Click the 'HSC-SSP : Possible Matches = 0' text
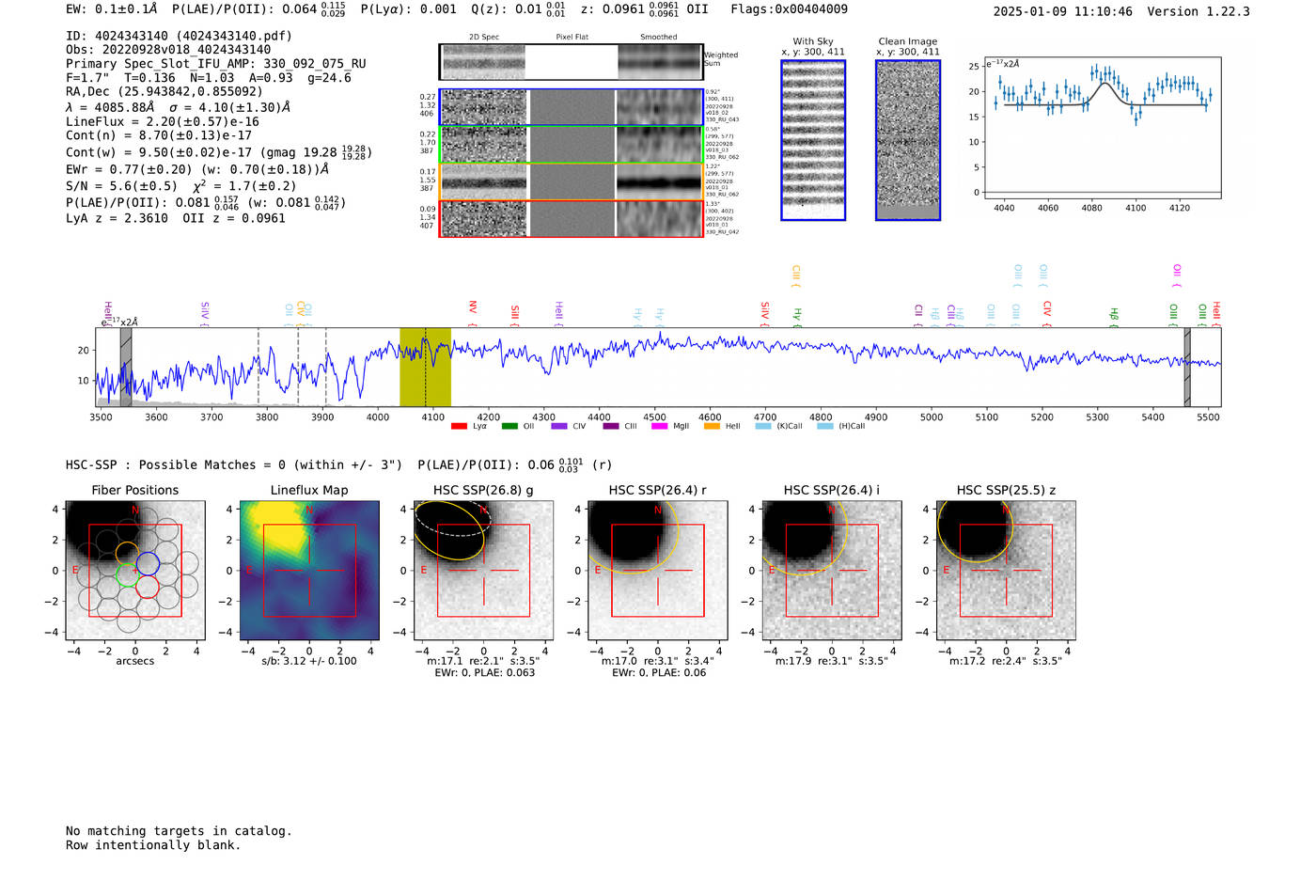Image resolution: width=1316 pixels, height=896 pixels. click(x=176, y=465)
